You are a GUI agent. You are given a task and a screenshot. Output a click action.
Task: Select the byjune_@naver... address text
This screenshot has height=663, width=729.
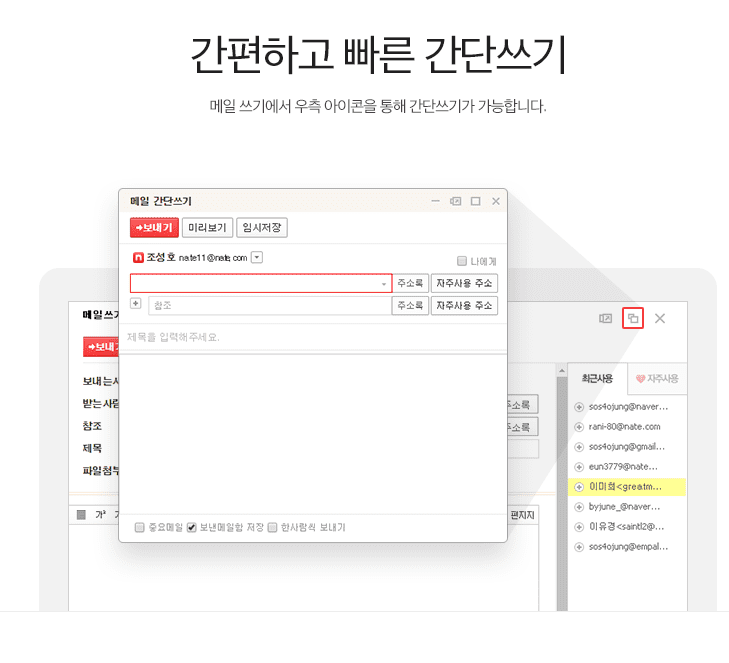[x=624, y=507]
